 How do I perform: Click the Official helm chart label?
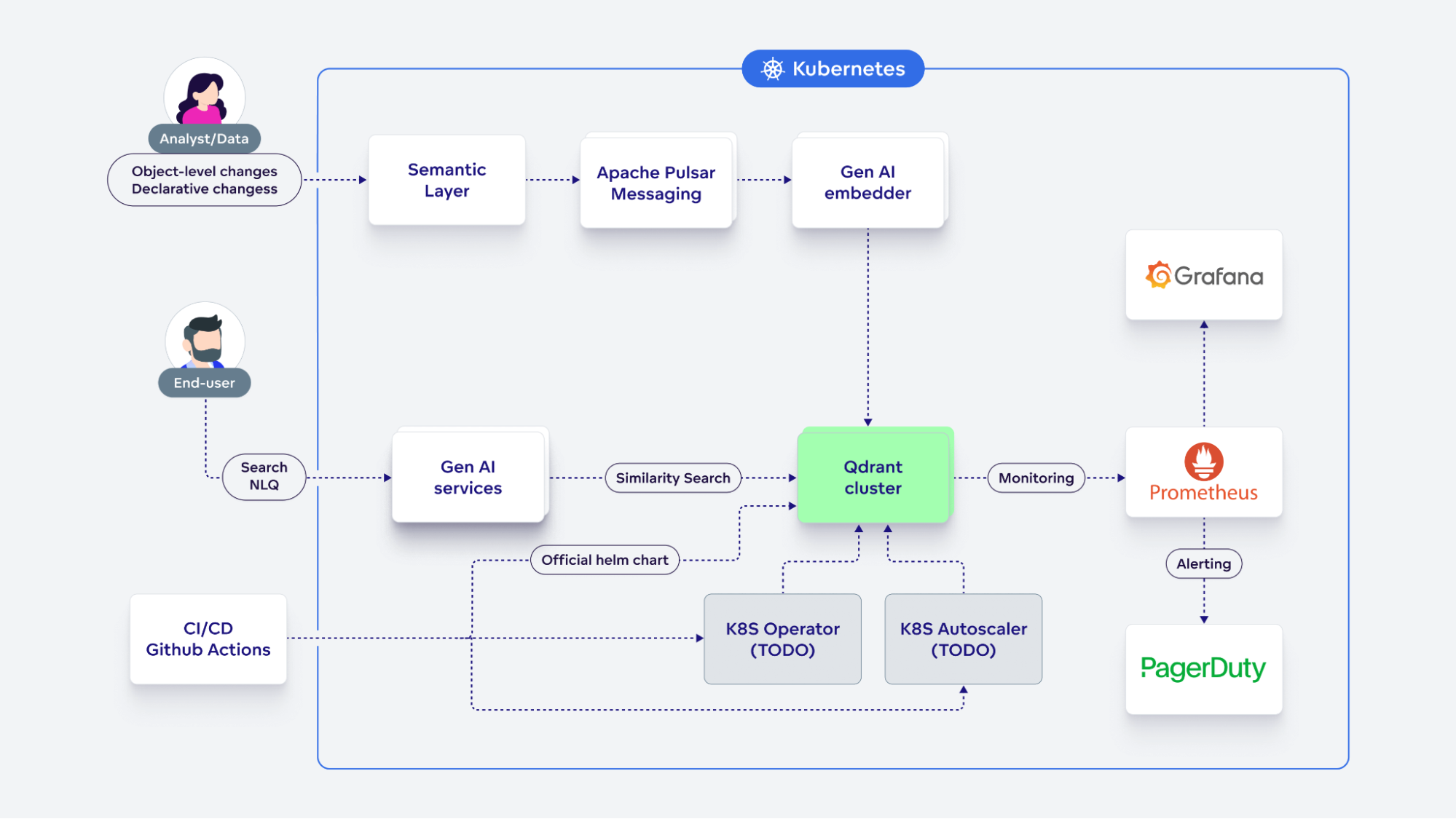(x=605, y=560)
